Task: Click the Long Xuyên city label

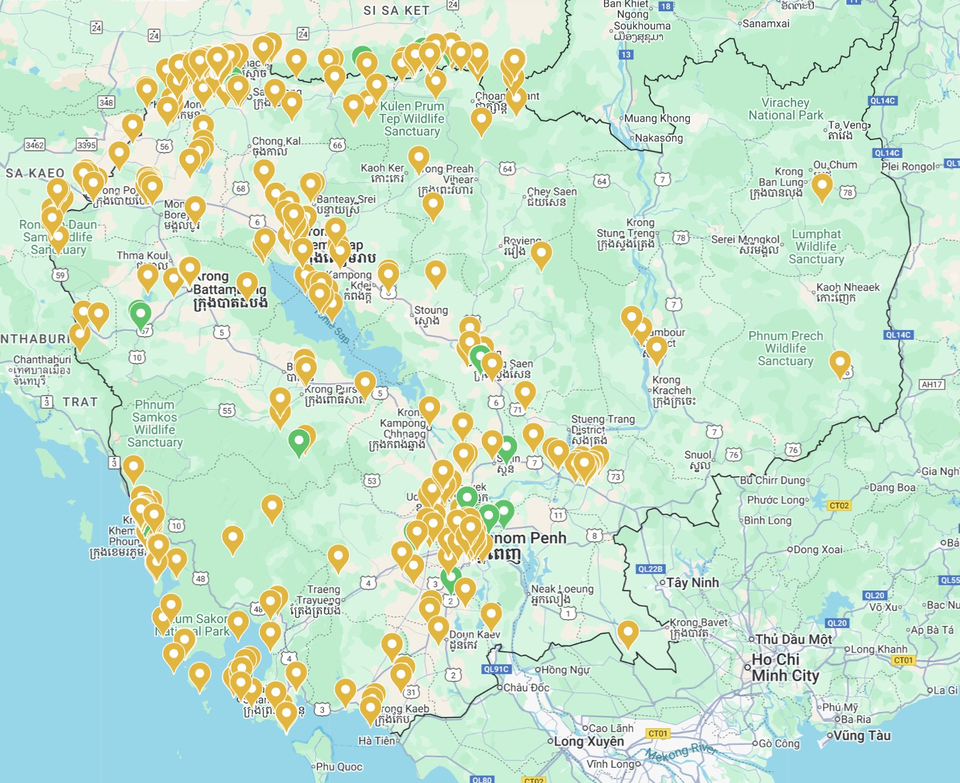Action: (x=589, y=741)
